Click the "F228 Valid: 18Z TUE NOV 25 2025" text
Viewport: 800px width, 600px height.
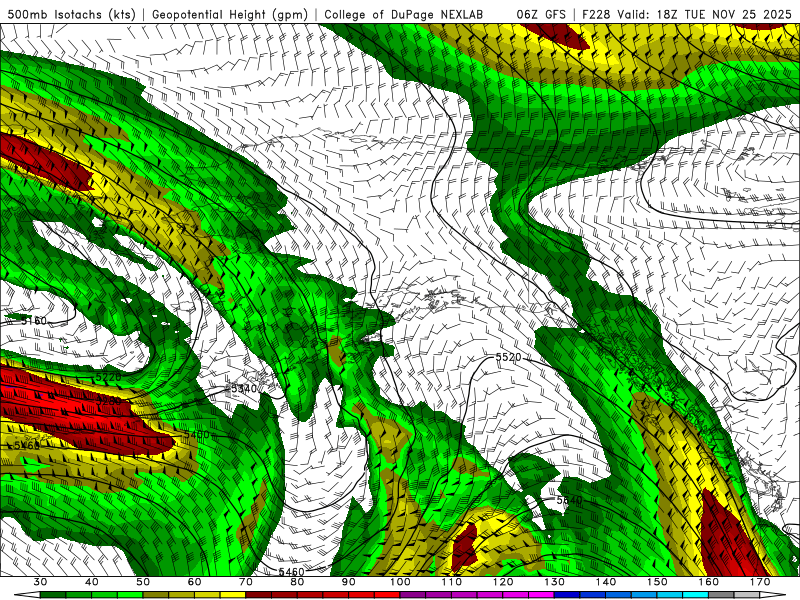coord(687,15)
